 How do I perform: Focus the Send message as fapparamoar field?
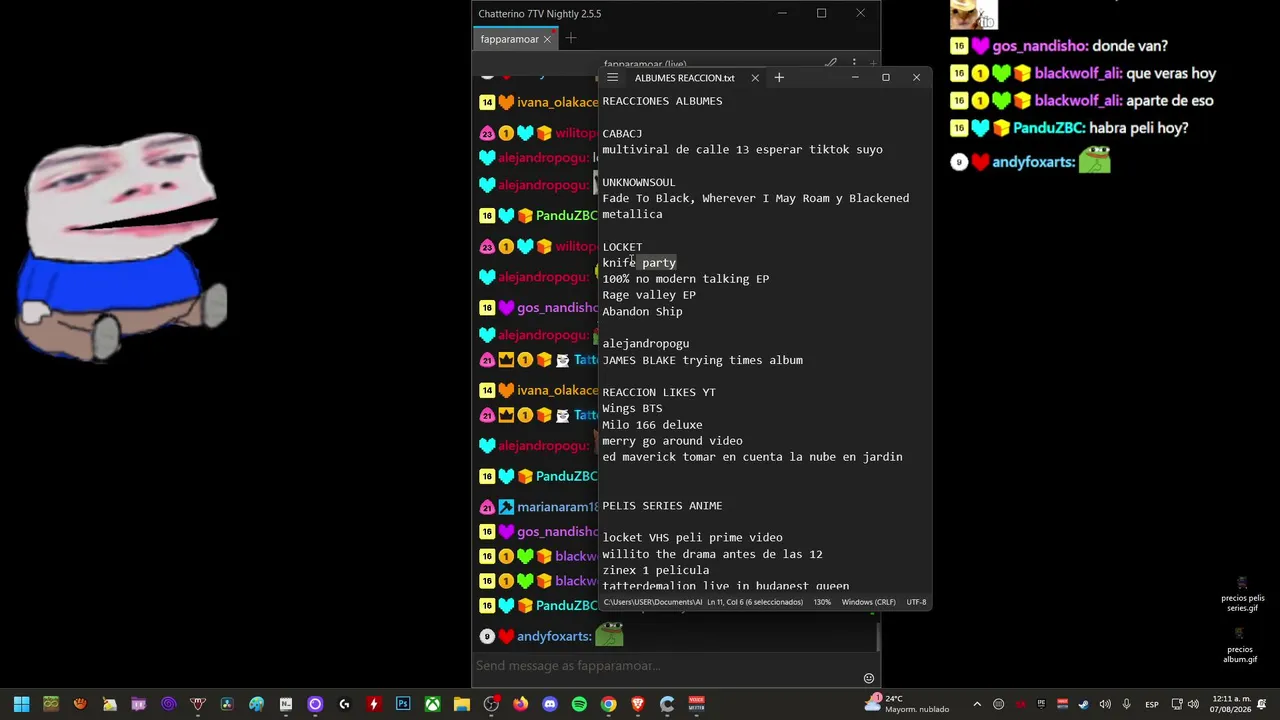click(x=667, y=666)
